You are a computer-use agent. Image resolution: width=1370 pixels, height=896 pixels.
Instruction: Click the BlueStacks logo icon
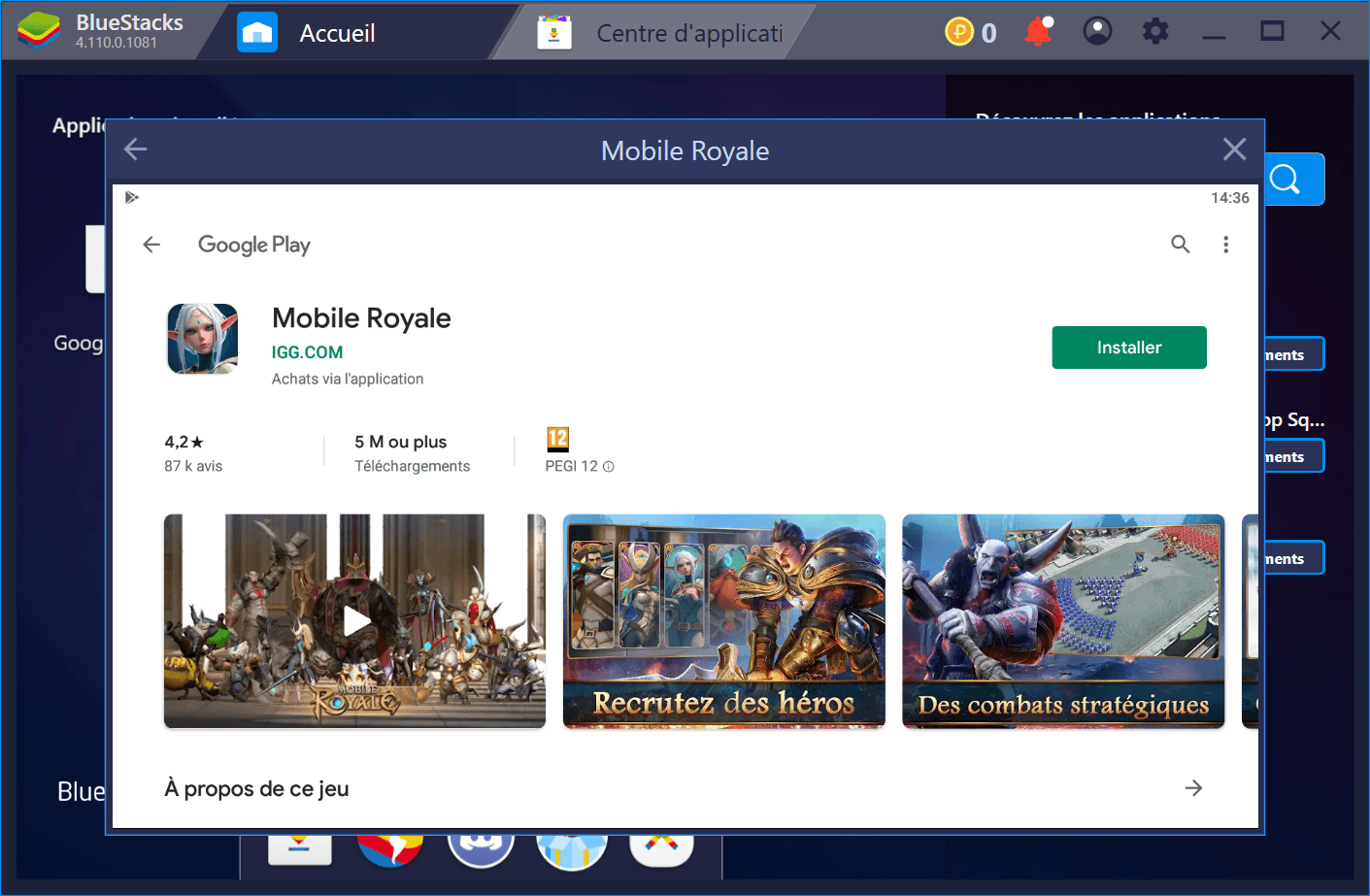click(x=39, y=31)
